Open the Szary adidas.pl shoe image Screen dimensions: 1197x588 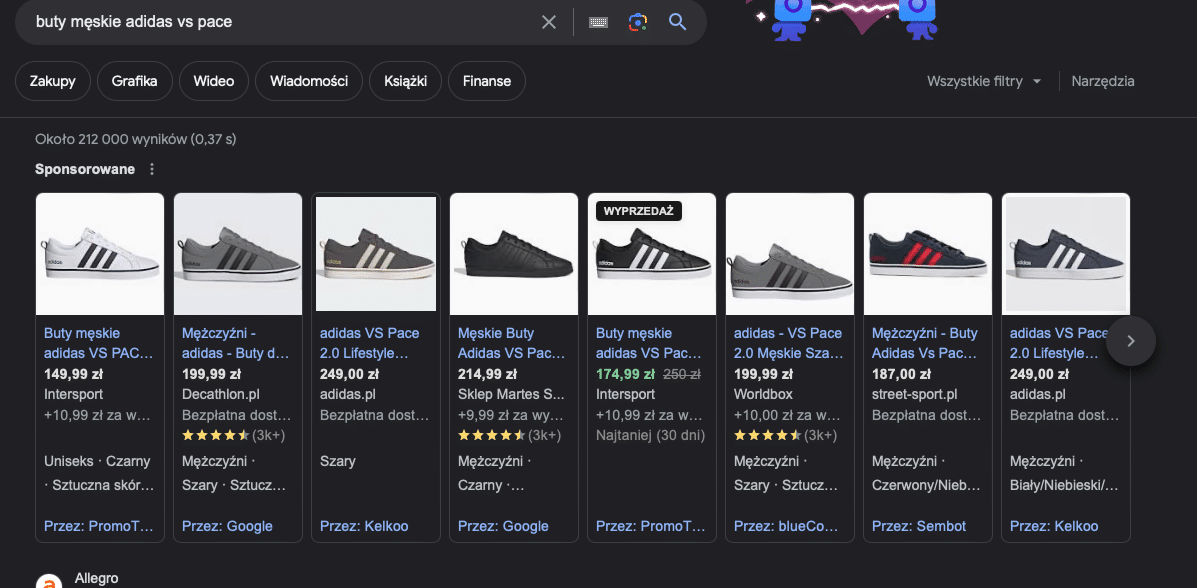(376, 254)
